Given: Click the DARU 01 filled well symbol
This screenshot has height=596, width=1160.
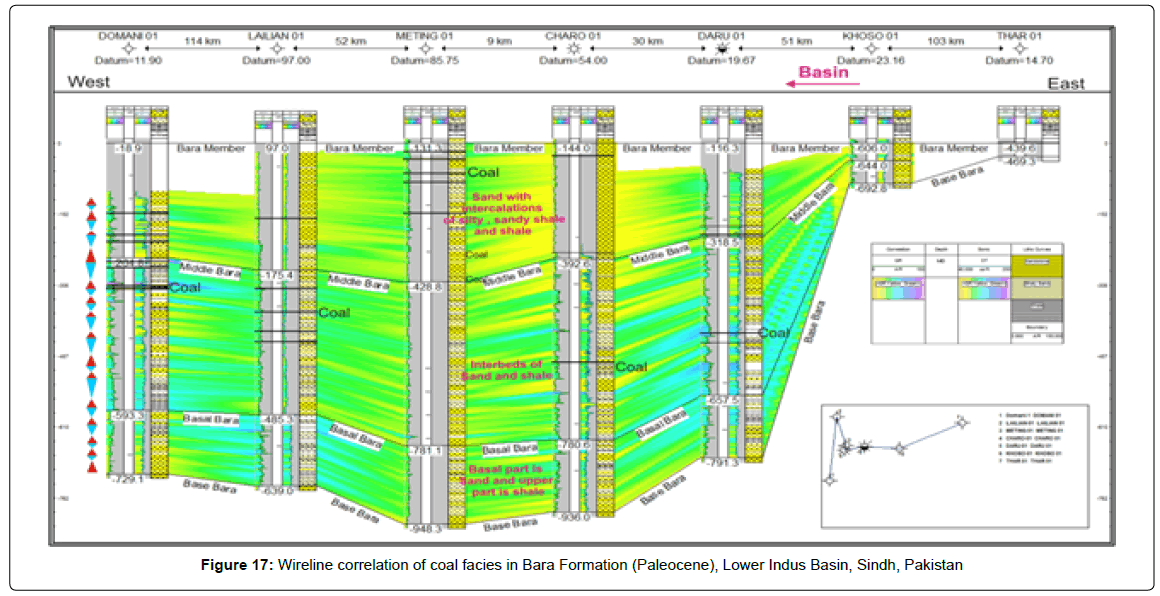Looking at the screenshot, I should coord(720,48).
